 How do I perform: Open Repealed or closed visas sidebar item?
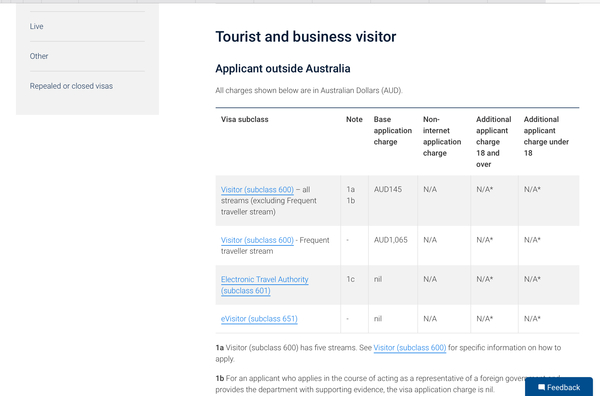(x=71, y=86)
